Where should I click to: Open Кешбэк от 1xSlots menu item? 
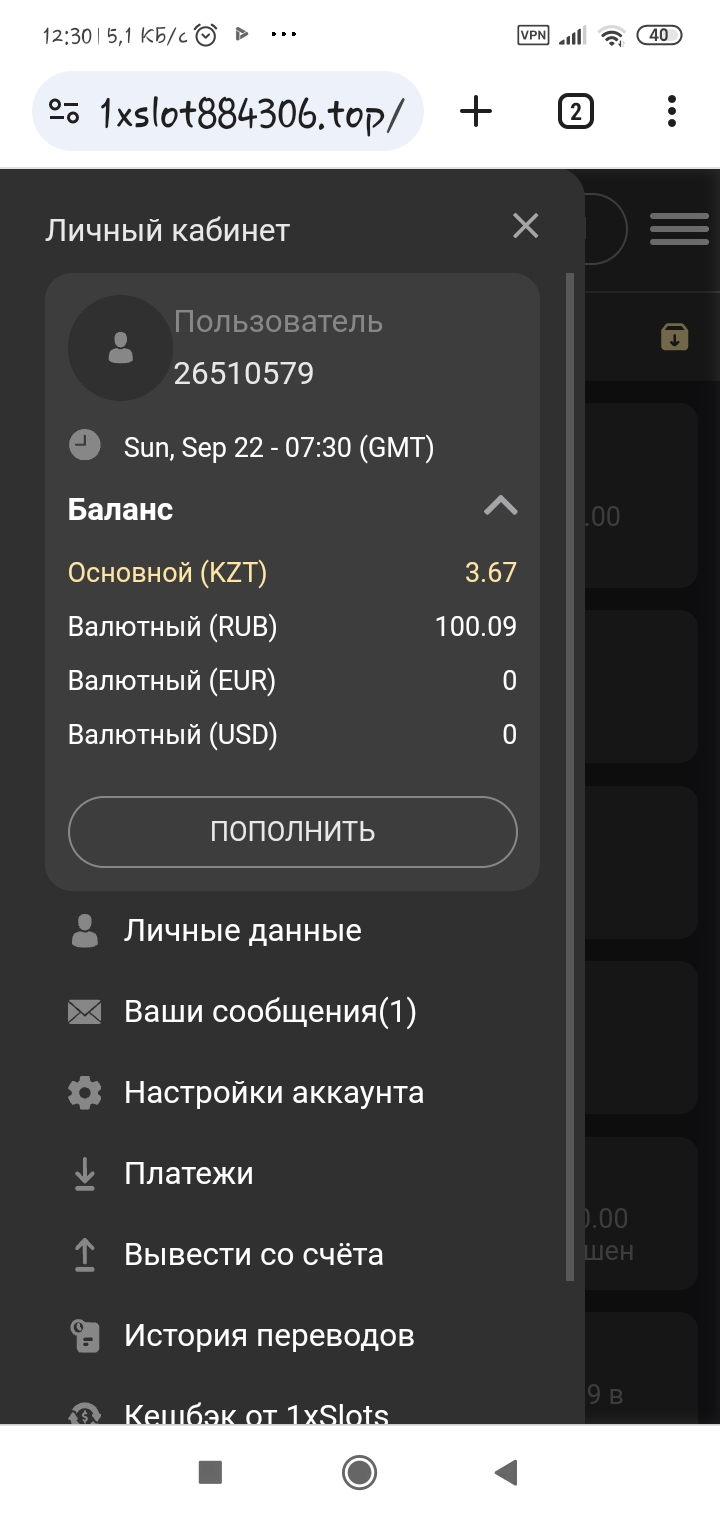coord(256,1413)
